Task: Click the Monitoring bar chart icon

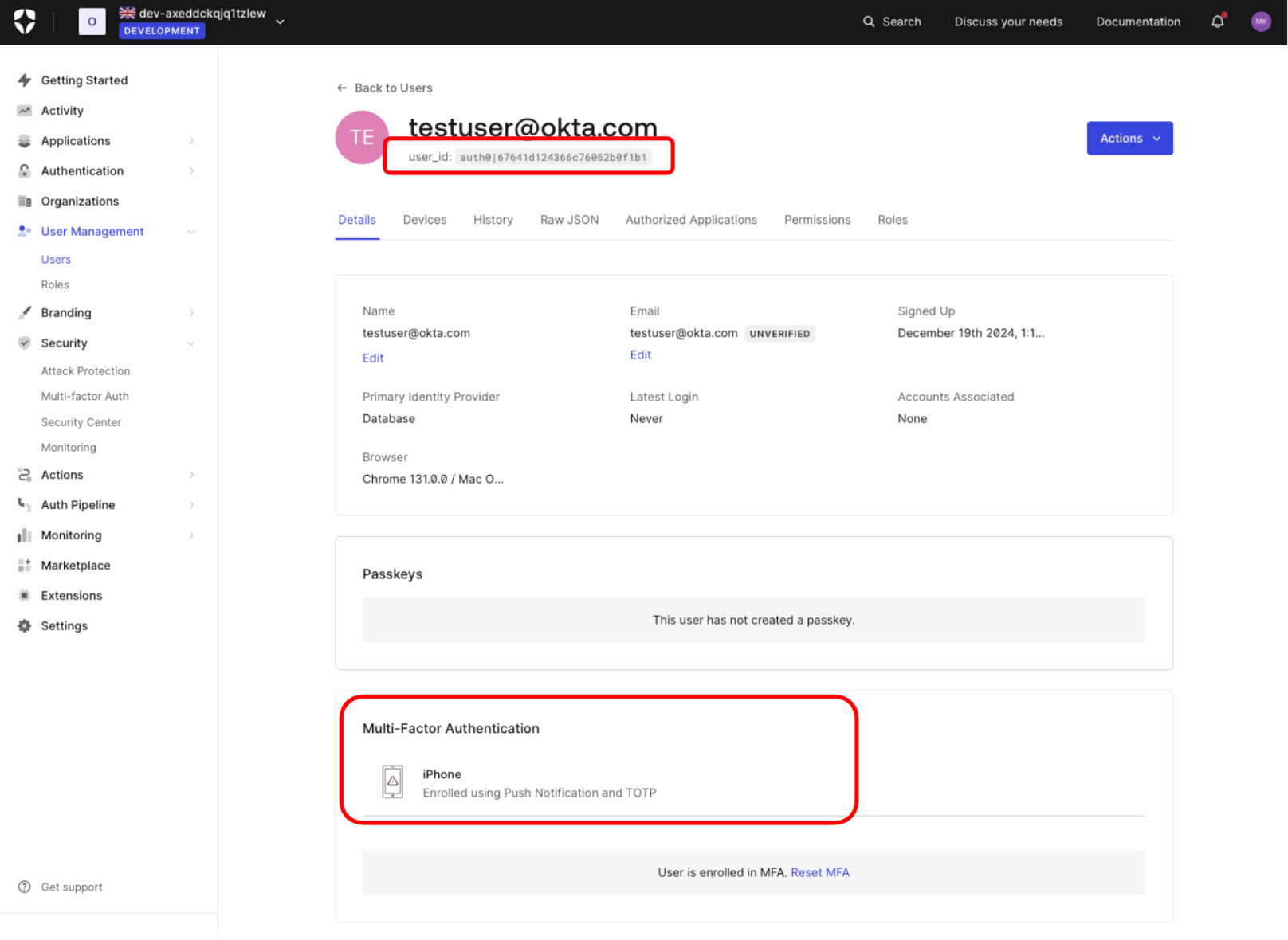Action: coord(25,535)
